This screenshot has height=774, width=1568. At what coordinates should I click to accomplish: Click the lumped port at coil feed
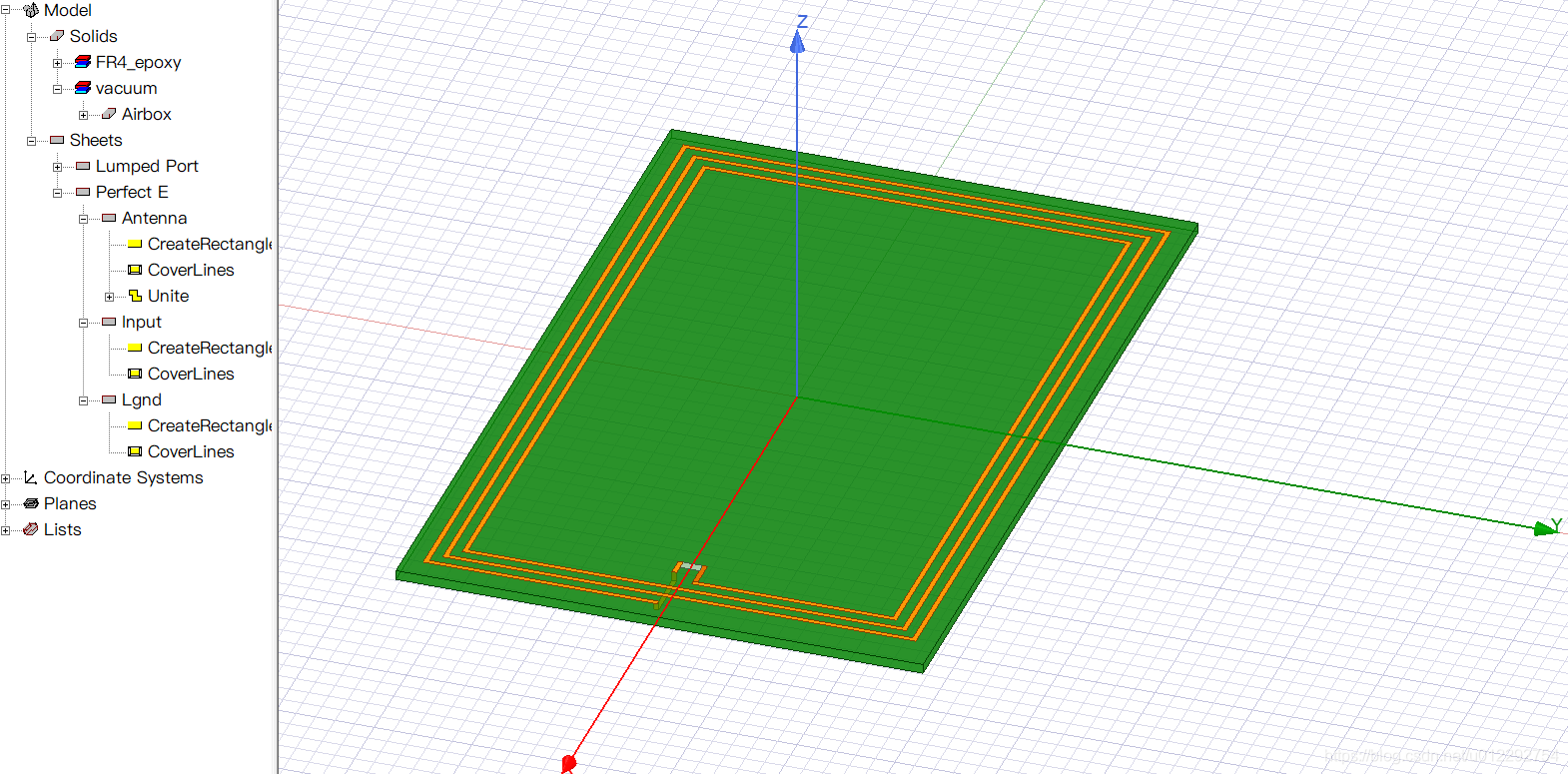pyautogui.click(x=690, y=566)
